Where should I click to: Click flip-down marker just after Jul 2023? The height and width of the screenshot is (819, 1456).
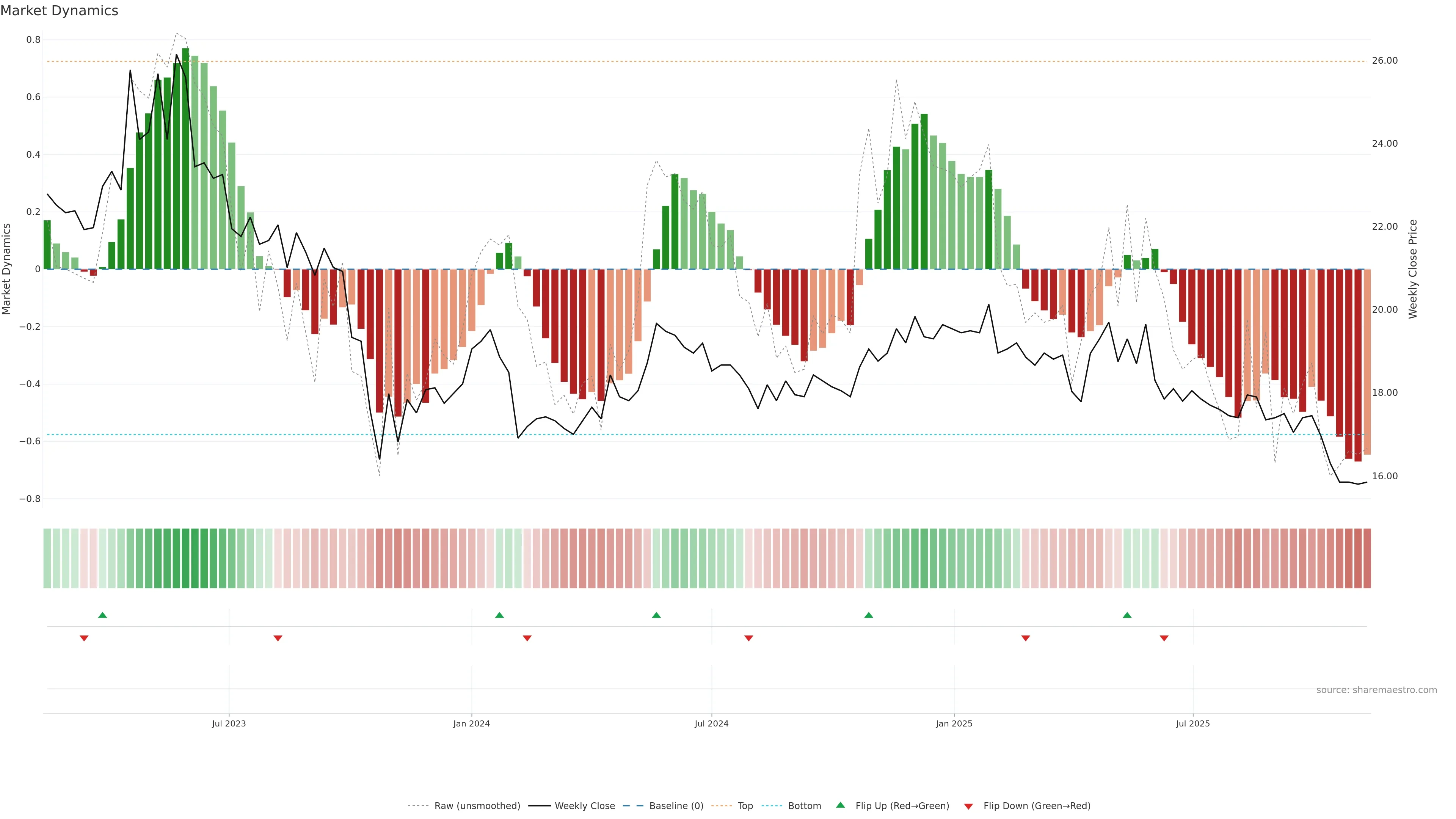pos(278,638)
